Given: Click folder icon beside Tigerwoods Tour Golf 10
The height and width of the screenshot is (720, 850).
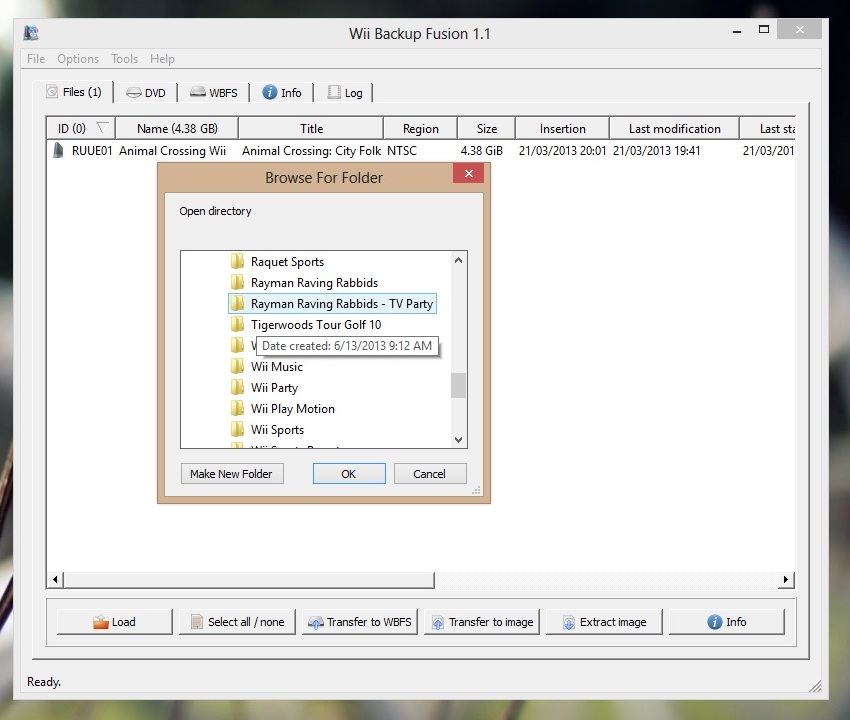Looking at the screenshot, I should click(x=237, y=325).
